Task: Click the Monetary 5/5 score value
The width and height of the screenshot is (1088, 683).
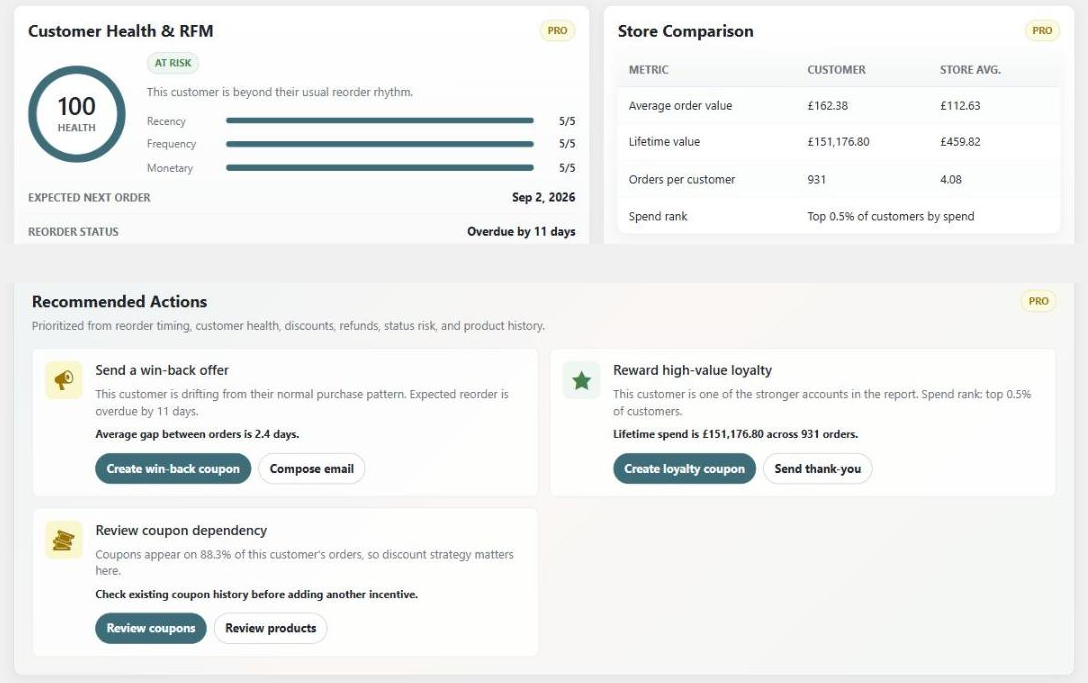Action: click(567, 168)
